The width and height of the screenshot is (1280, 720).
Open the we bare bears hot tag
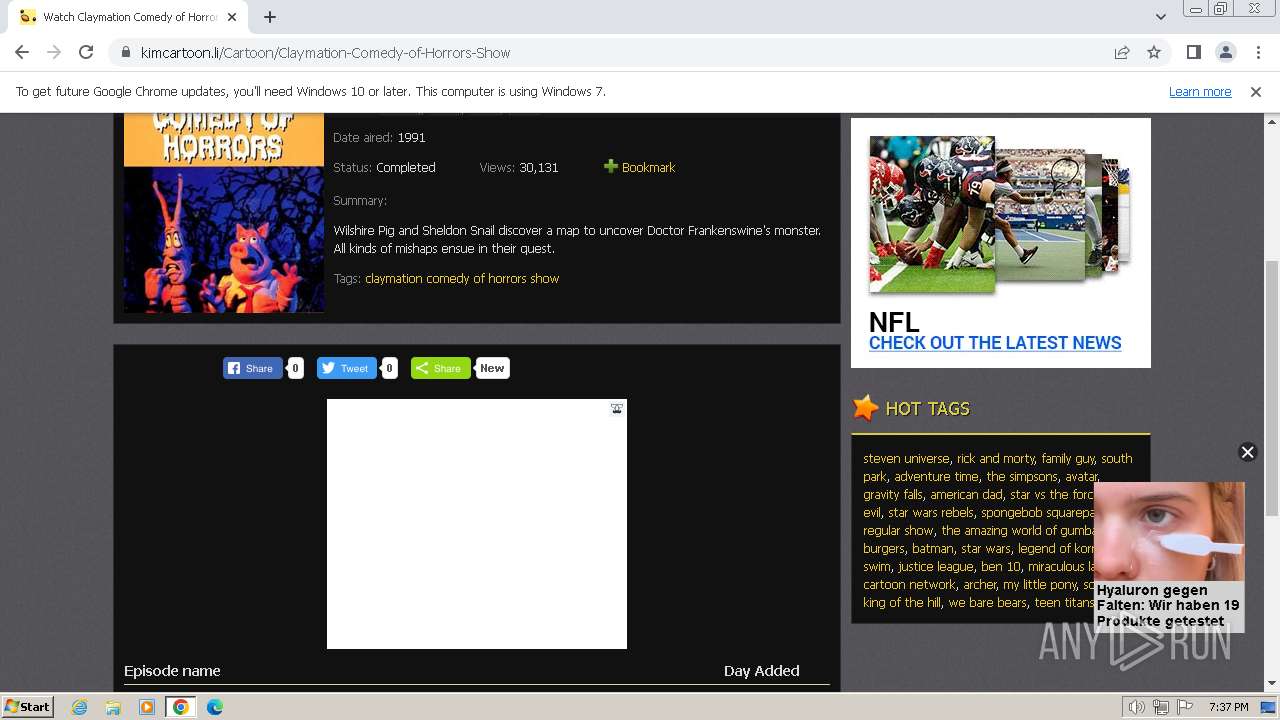coord(988,602)
